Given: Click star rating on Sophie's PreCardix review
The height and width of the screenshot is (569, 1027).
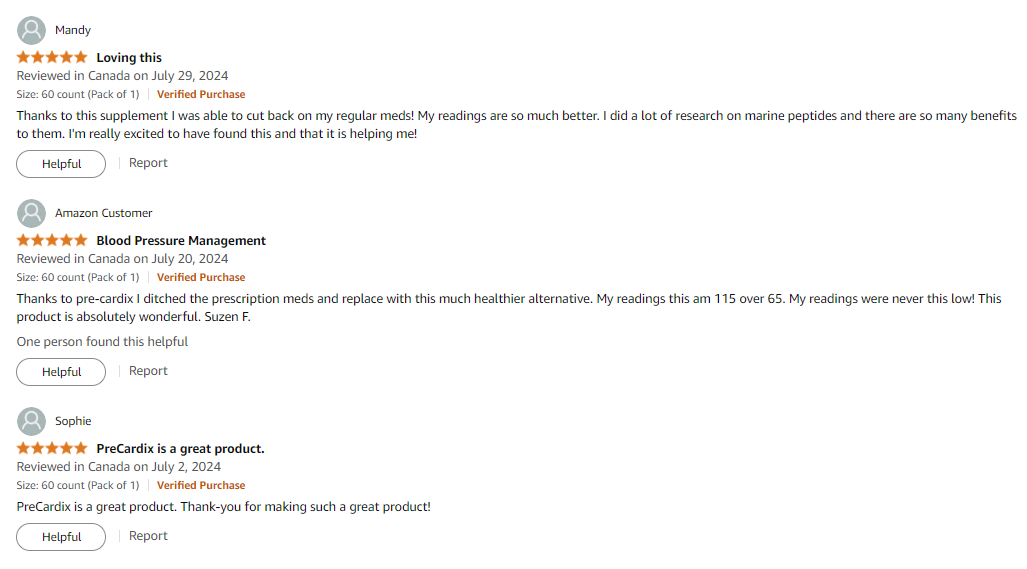Looking at the screenshot, I should pos(52,449).
